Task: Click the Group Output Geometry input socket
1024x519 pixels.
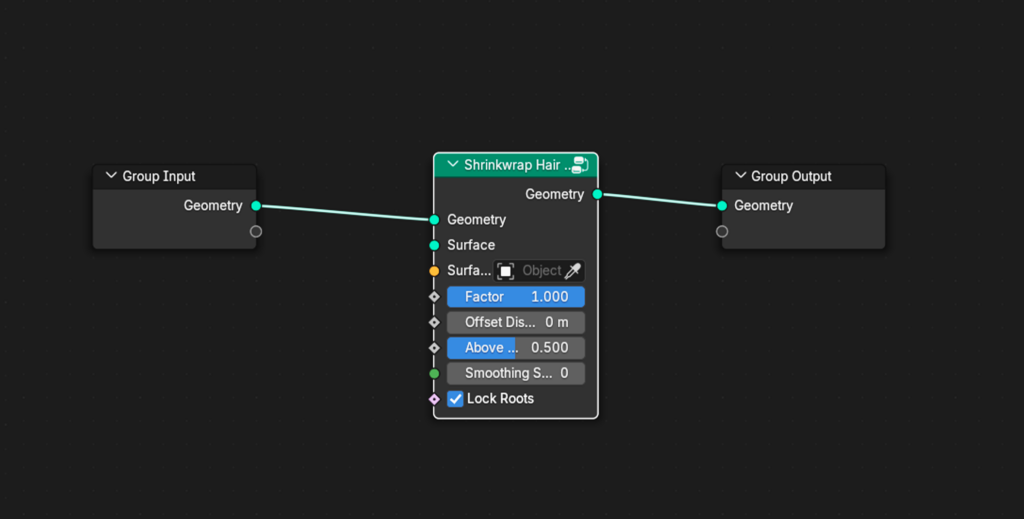Action: pyautogui.click(x=722, y=206)
